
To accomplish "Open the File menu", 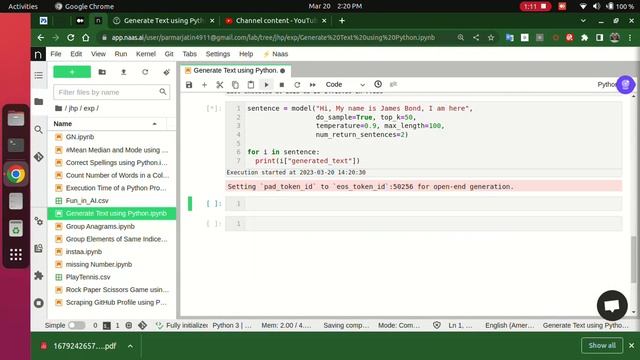I will point(56,54).
